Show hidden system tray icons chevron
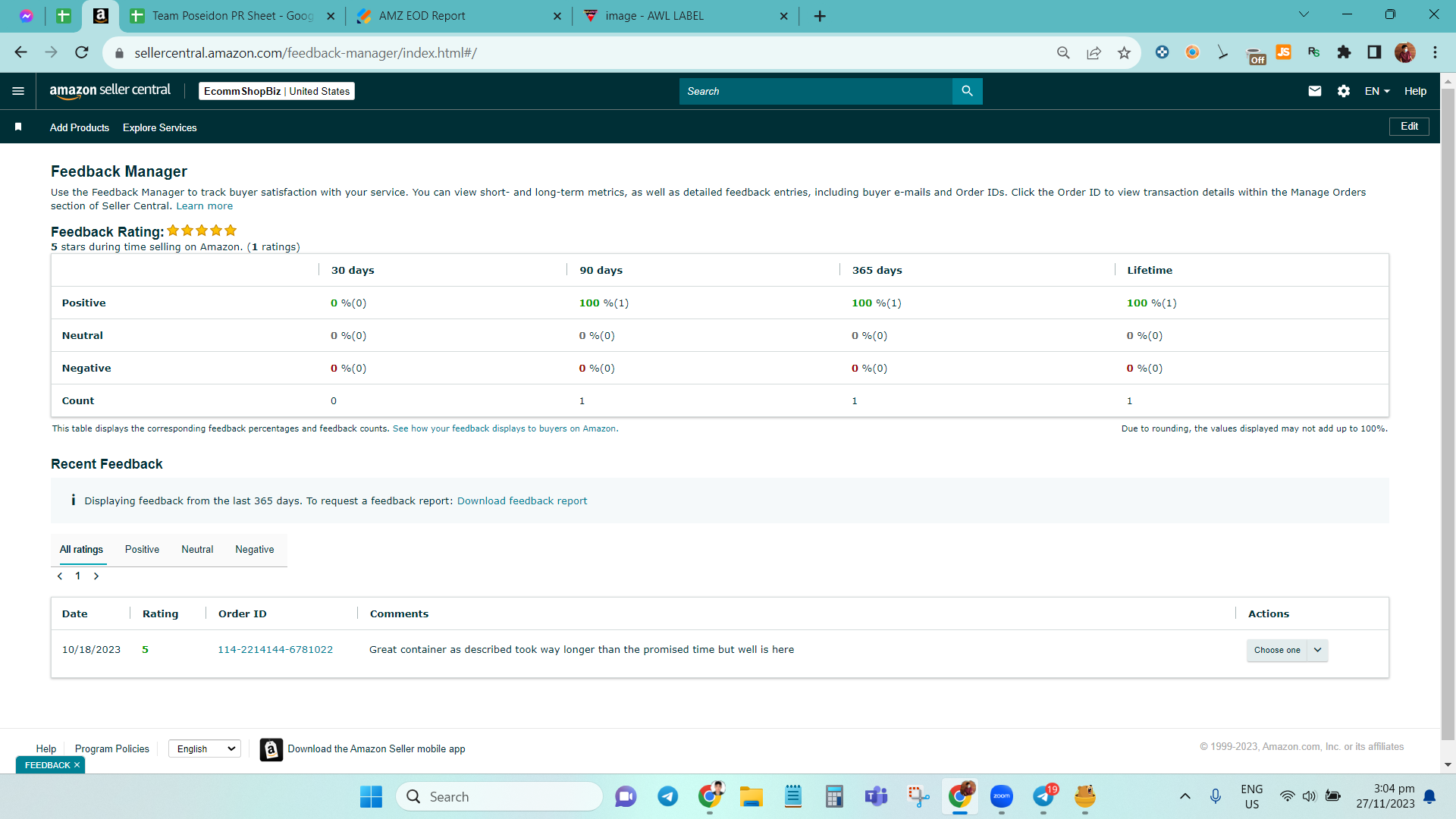Image resolution: width=1456 pixels, height=819 pixels. 1185,796
